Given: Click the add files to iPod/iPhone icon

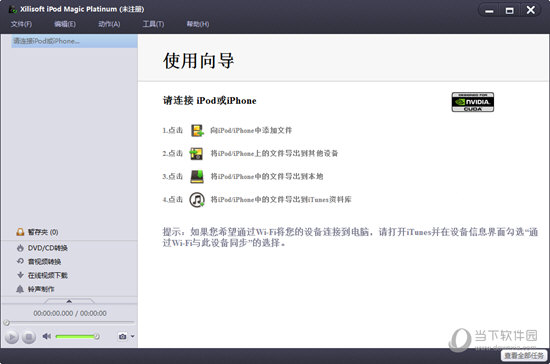Looking at the screenshot, I should 197,130.
